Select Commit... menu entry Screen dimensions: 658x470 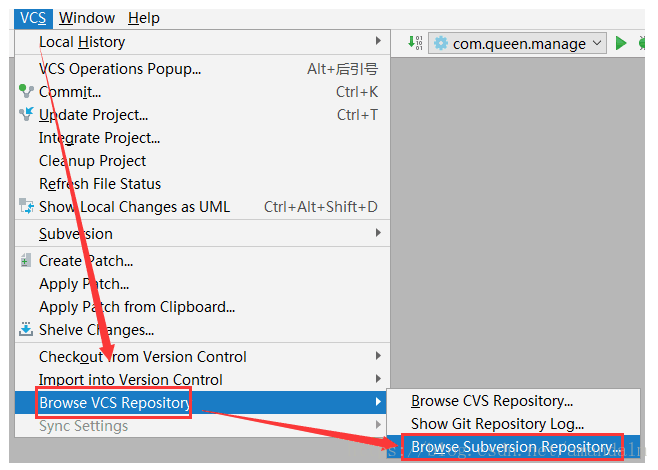click(x=202, y=92)
